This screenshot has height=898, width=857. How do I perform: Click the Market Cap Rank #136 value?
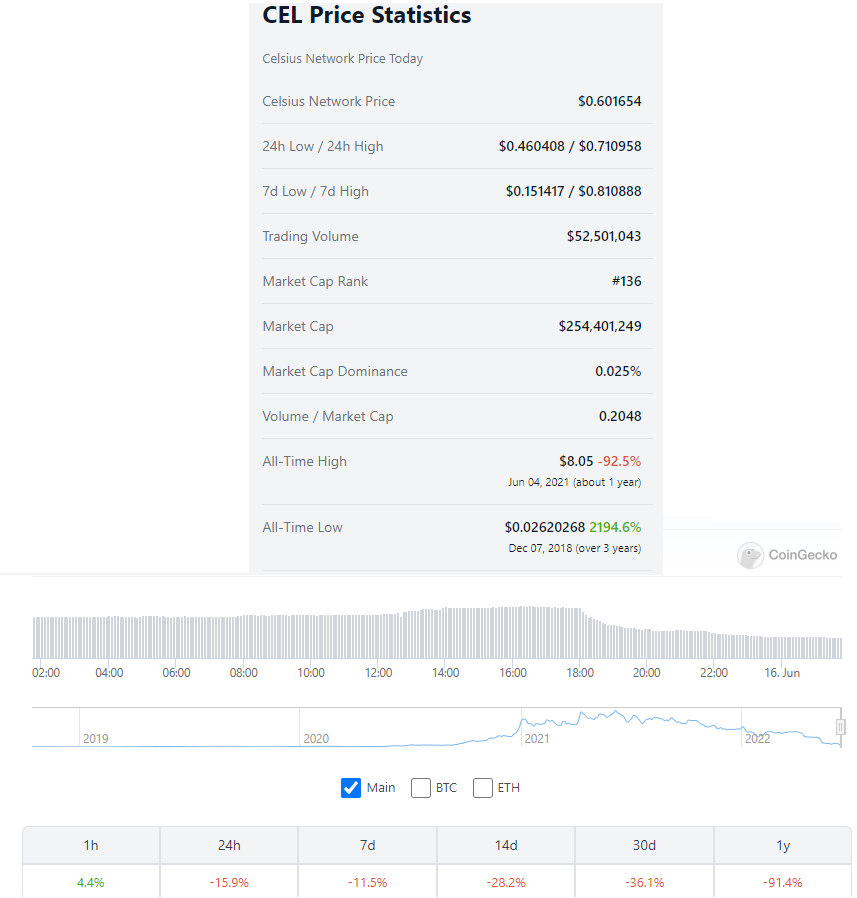click(x=627, y=281)
